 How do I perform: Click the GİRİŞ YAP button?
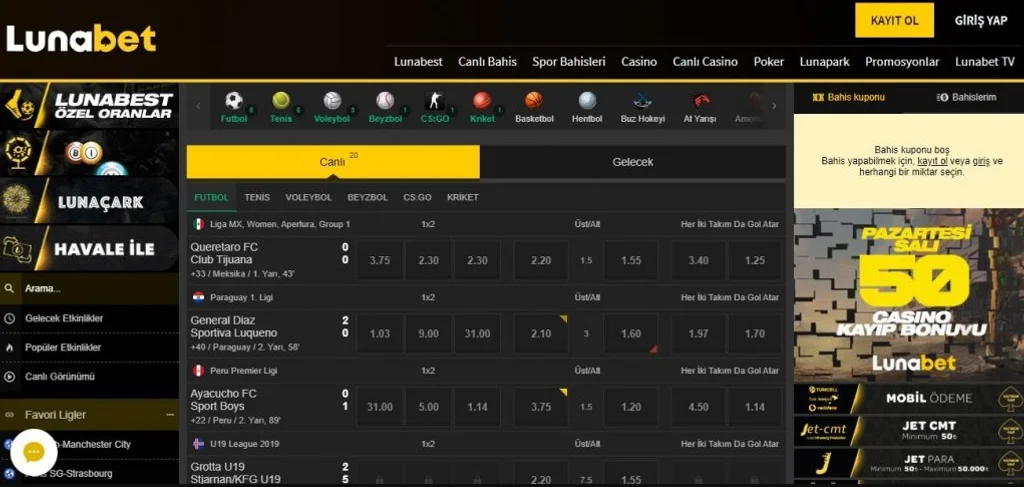pos(982,20)
